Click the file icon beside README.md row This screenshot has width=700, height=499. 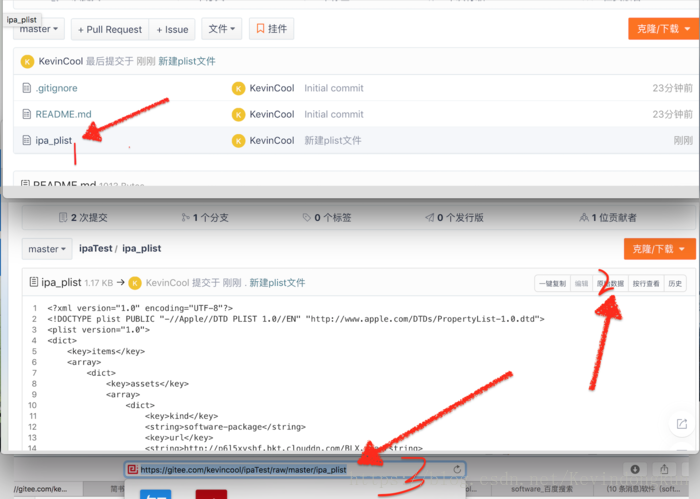[27, 114]
